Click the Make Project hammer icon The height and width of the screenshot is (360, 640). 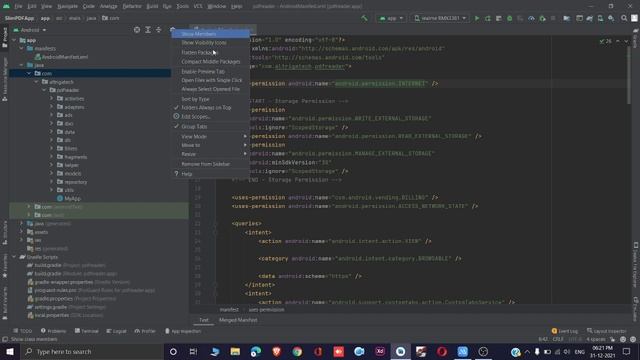(364, 18)
